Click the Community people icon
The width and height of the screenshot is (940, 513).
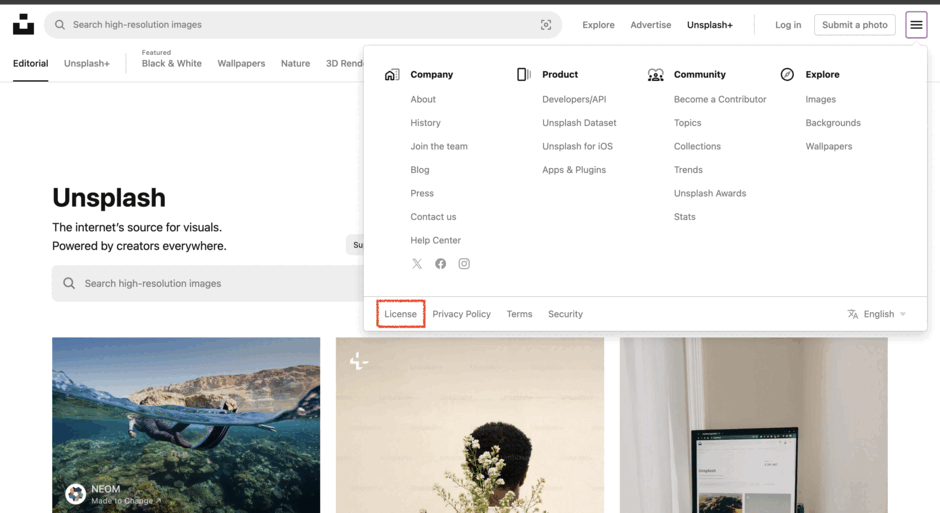coord(655,74)
